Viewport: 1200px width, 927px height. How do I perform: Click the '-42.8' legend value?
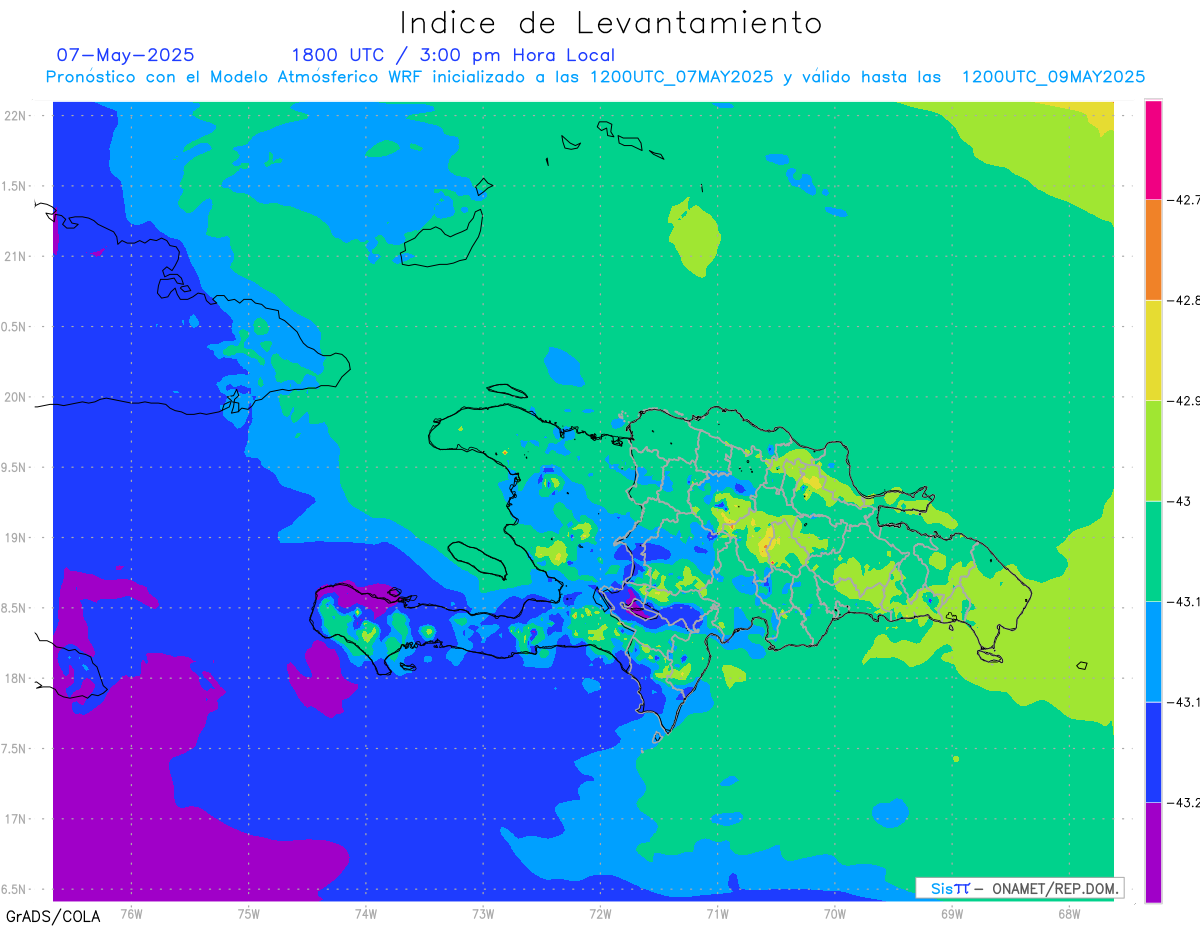[1183, 300]
